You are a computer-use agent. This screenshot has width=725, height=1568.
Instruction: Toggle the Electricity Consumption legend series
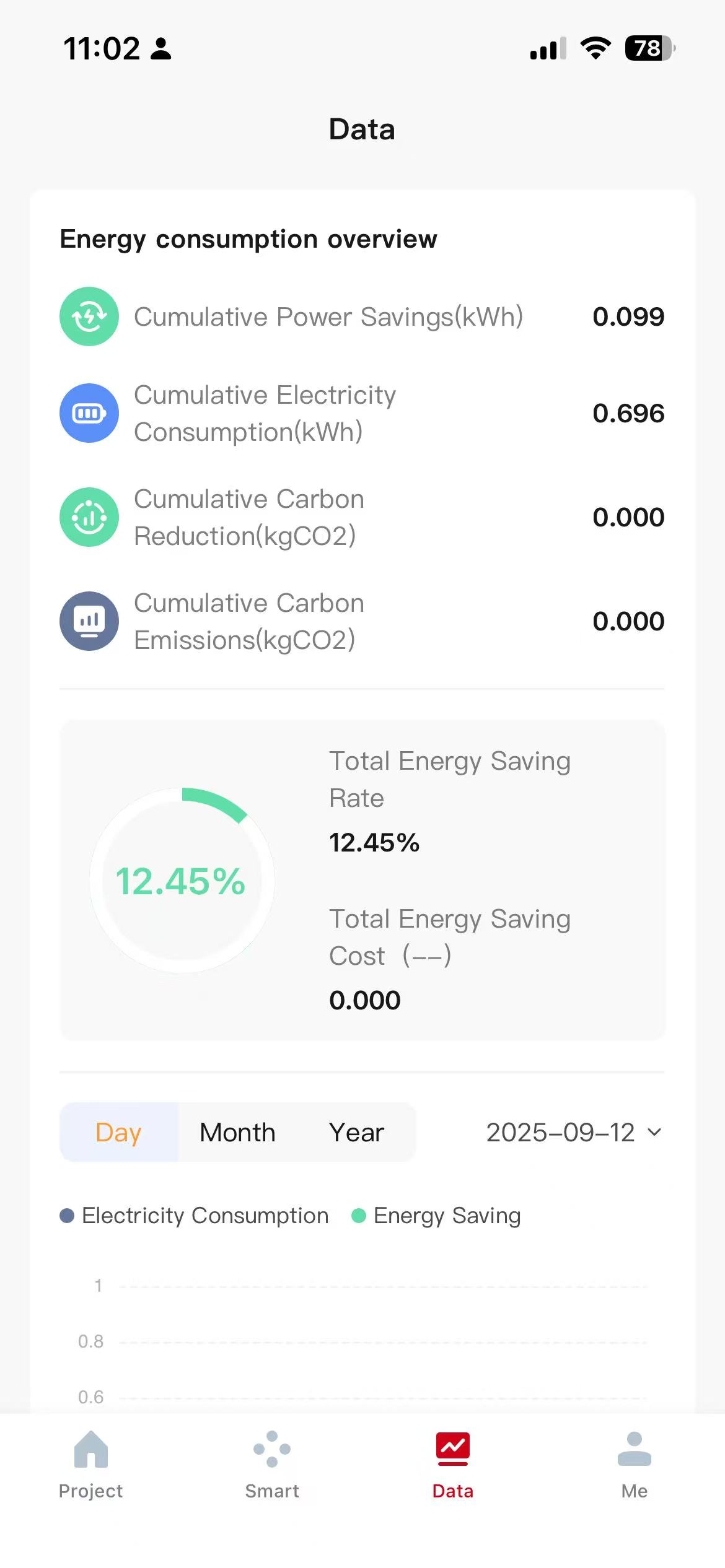[x=195, y=1216]
